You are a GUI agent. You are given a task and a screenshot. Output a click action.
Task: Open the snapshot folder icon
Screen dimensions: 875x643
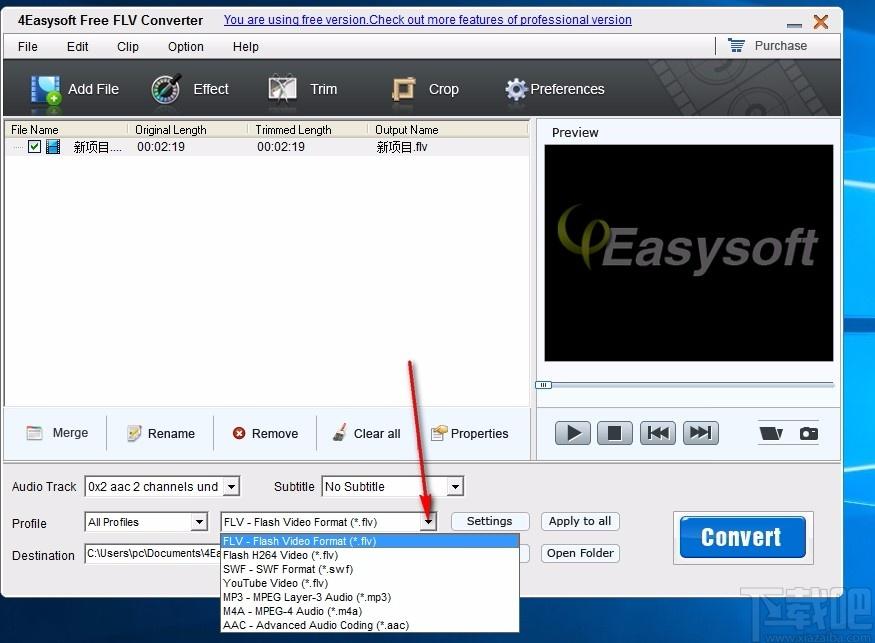pos(771,433)
